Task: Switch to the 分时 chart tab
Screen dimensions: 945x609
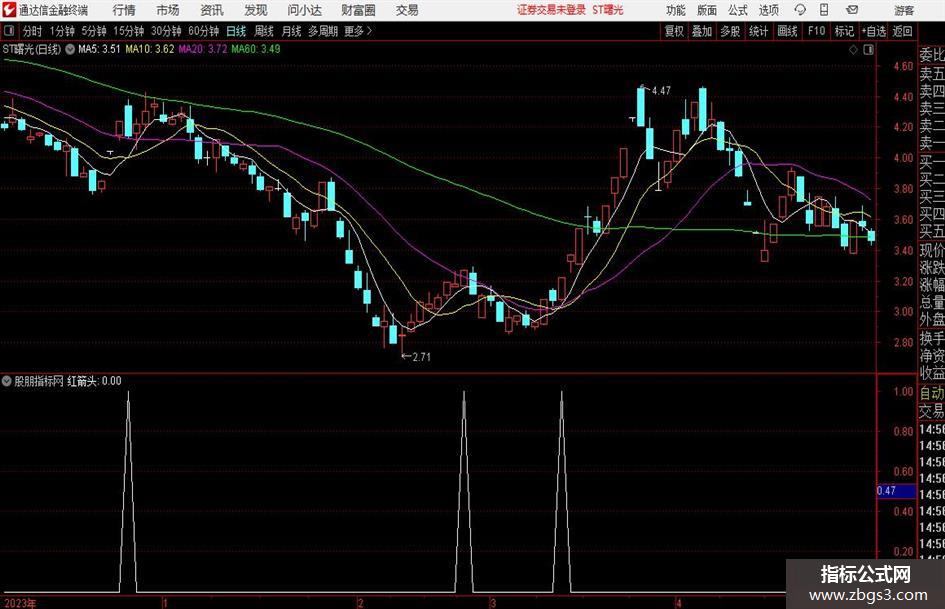Action: pos(33,31)
